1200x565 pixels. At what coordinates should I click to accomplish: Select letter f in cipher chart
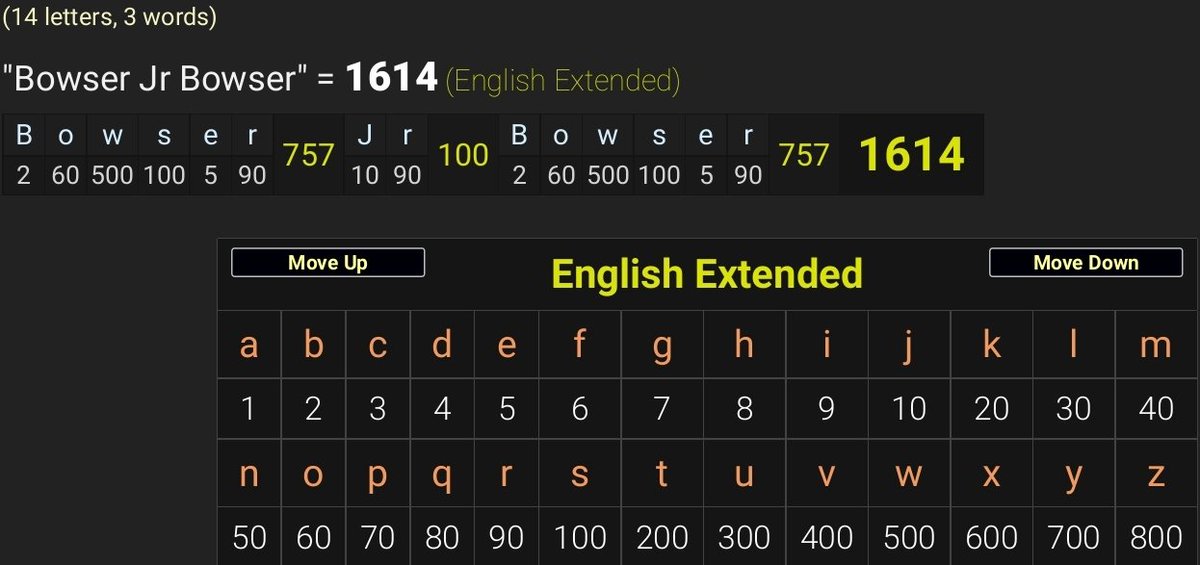coord(580,345)
